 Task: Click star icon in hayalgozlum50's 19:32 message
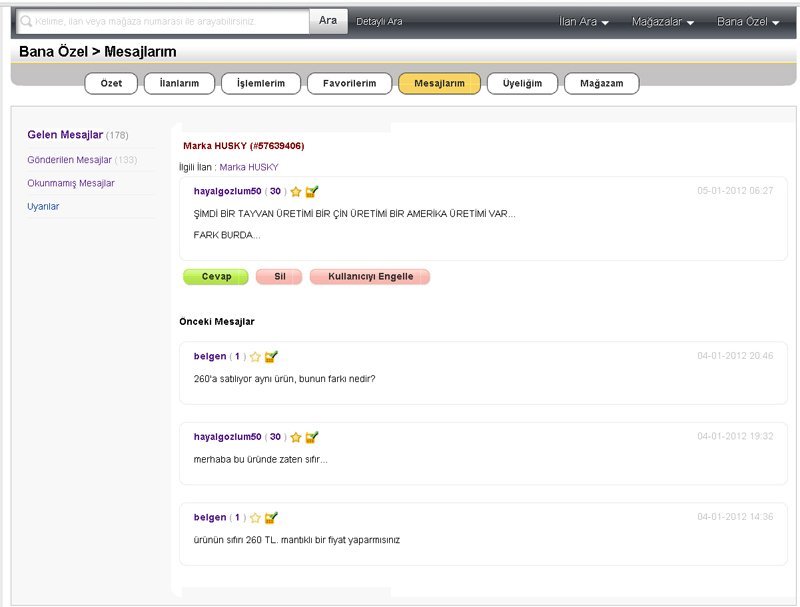[x=296, y=437]
